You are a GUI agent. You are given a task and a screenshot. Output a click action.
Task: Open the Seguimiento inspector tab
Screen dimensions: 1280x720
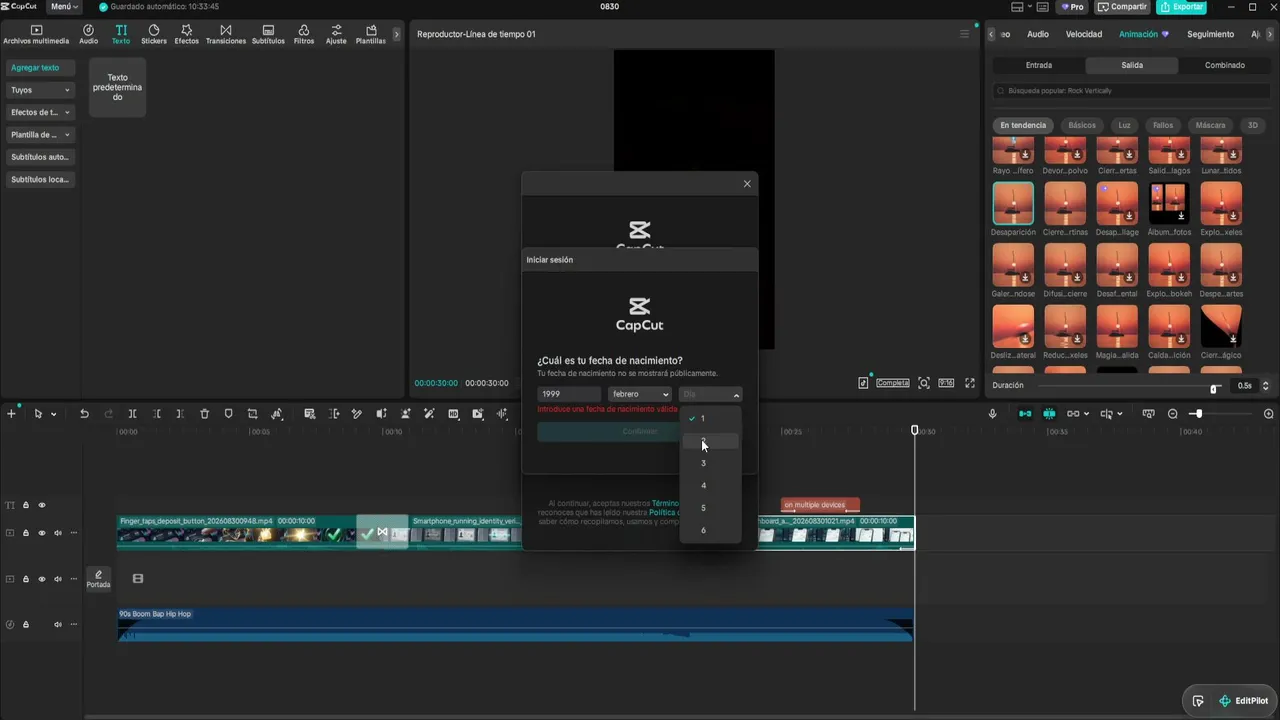(1211, 34)
